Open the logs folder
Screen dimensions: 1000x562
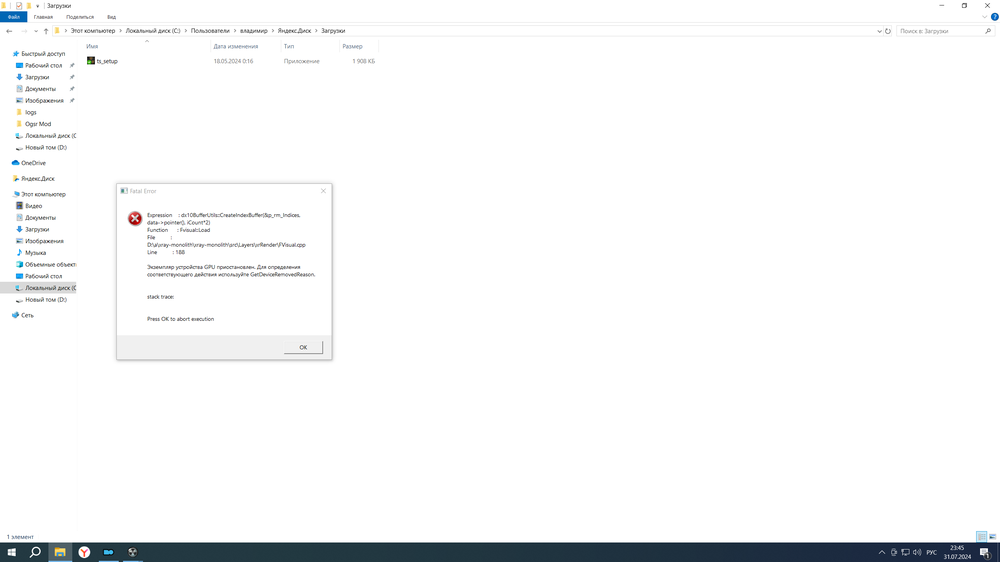(31, 112)
